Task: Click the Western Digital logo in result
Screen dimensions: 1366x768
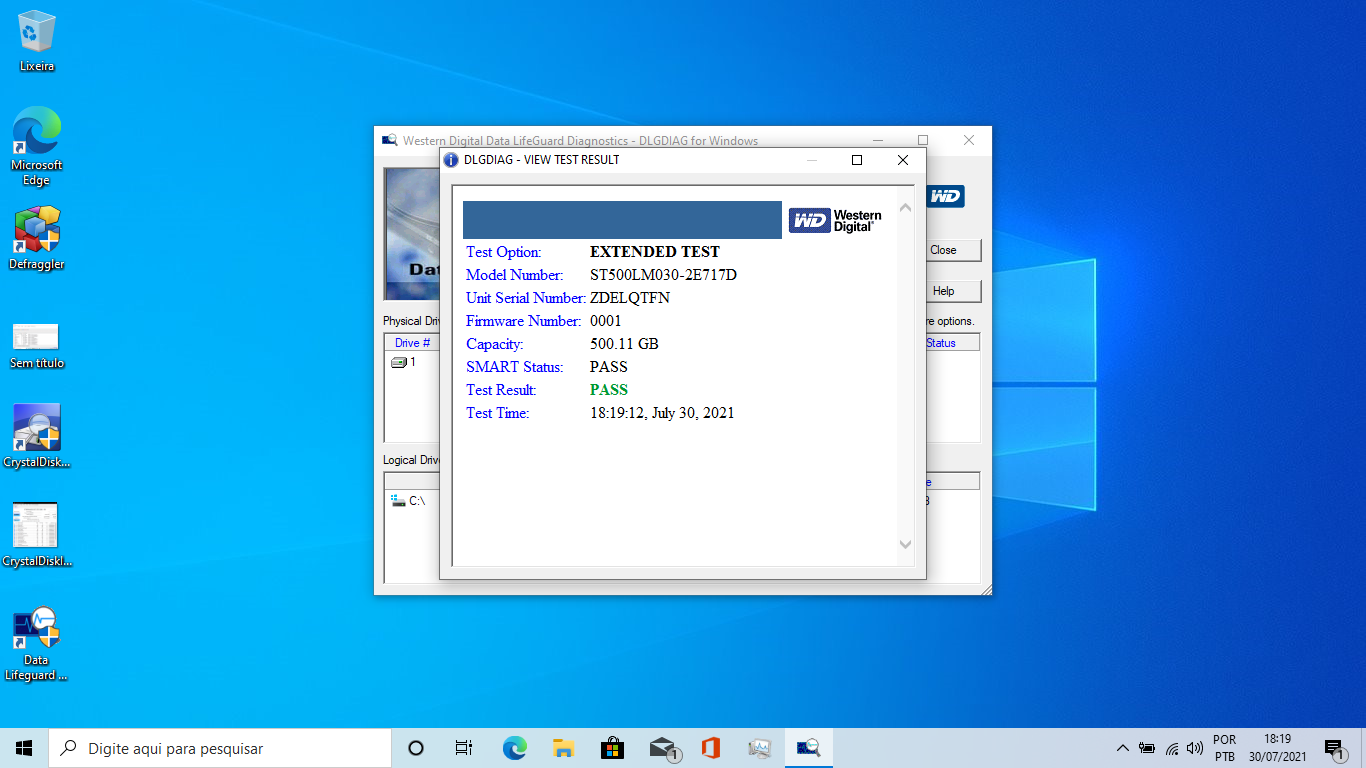Action: [x=836, y=220]
